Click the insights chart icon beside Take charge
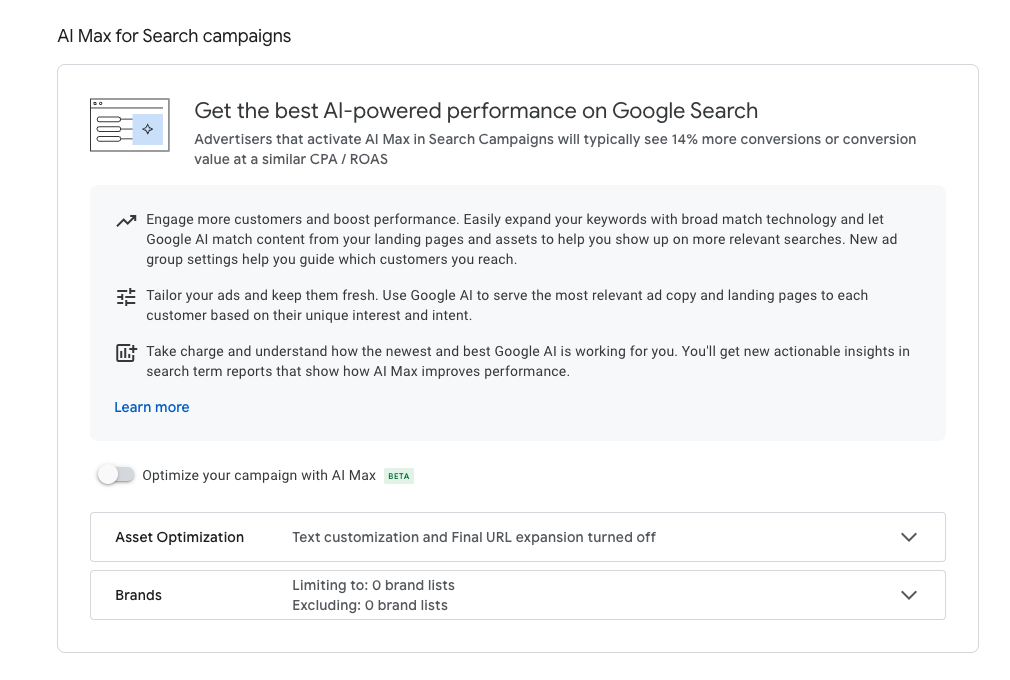This screenshot has height=680, width=1010. [126, 352]
